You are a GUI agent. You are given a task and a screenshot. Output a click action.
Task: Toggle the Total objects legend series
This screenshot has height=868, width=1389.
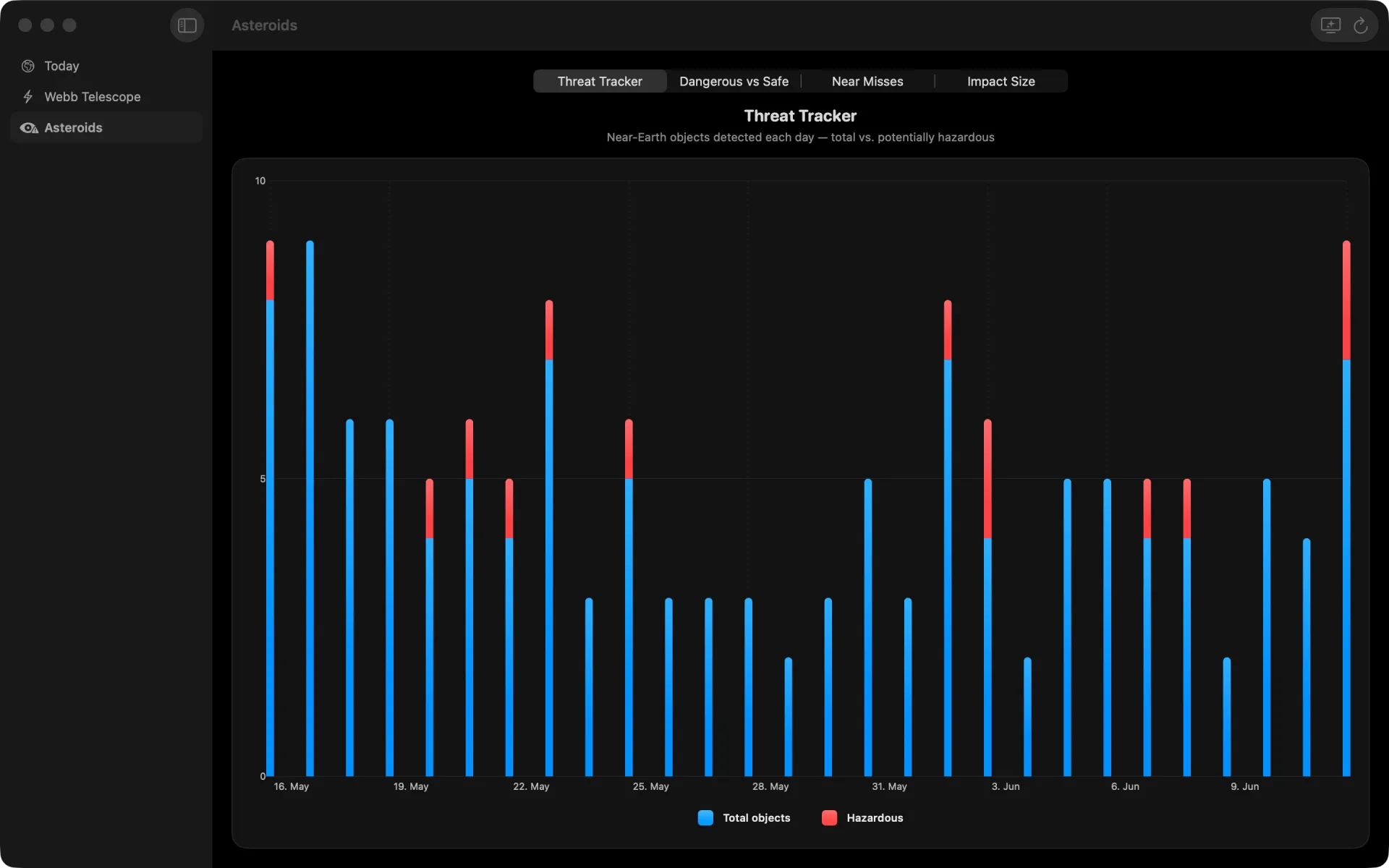[x=744, y=817]
